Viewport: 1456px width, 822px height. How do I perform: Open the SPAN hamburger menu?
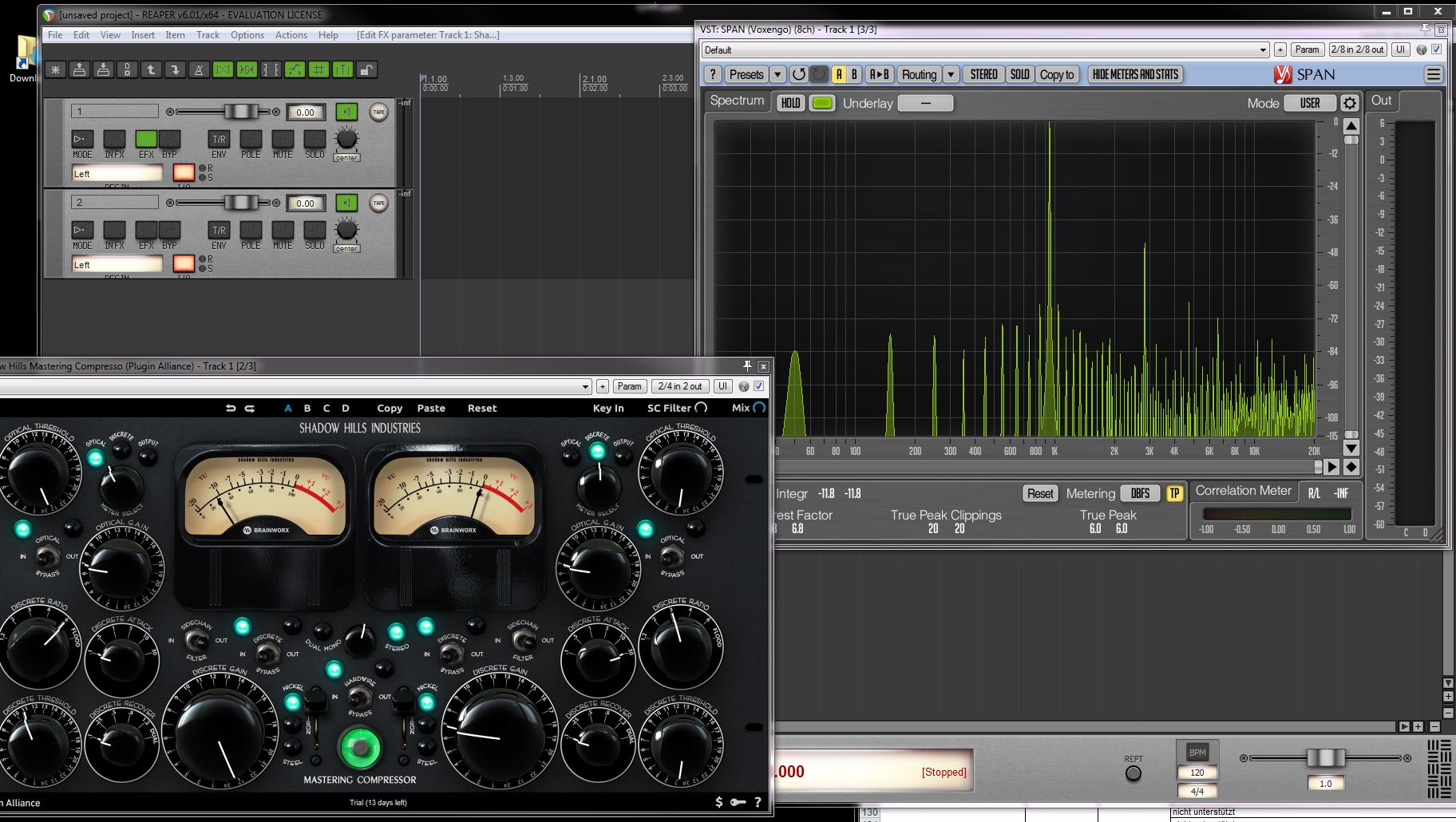click(x=1433, y=74)
